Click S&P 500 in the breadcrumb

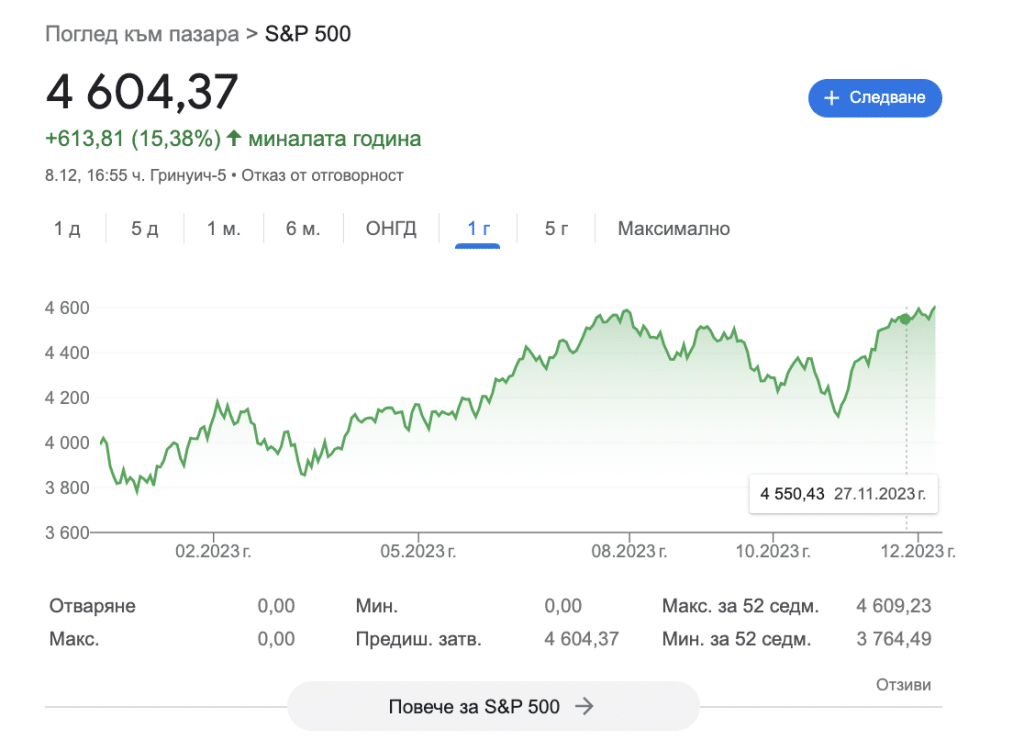[x=306, y=33]
